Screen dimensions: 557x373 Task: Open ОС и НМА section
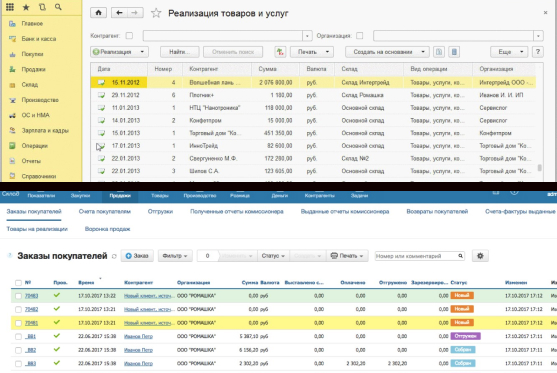click(36, 115)
